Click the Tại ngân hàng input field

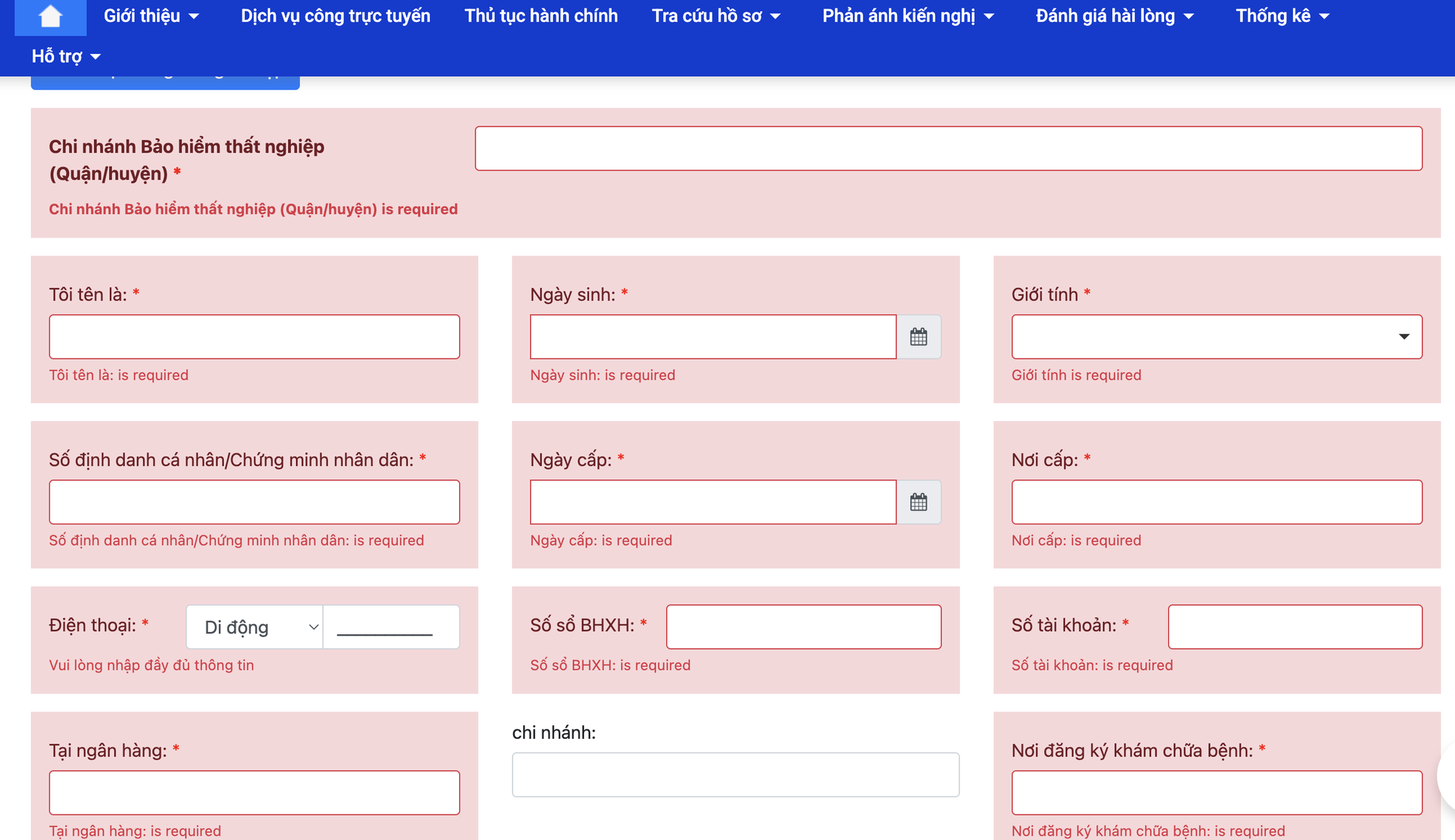(254, 792)
